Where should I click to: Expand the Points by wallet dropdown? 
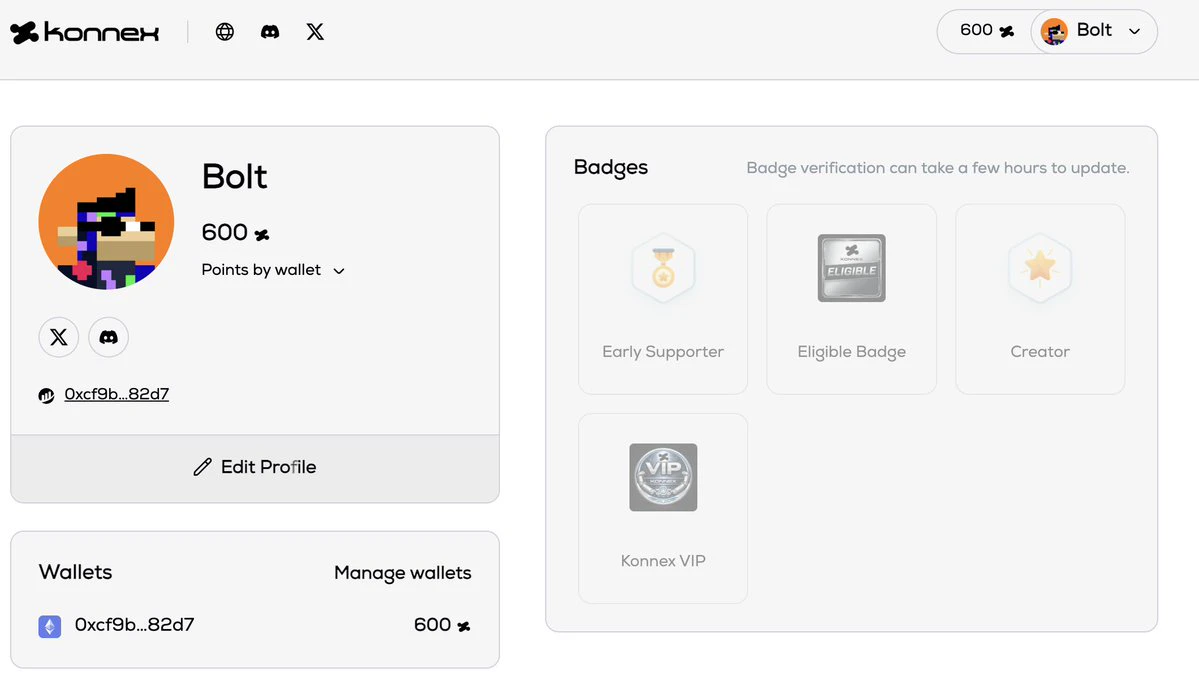(273, 270)
